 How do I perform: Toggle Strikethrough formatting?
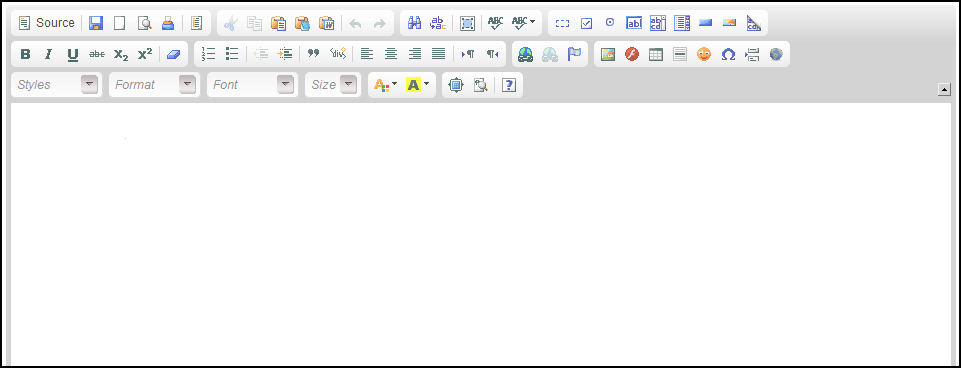(x=97, y=54)
